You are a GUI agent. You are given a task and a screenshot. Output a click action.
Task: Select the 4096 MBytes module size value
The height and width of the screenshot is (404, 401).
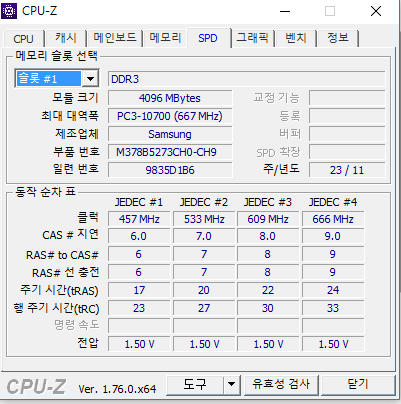(170, 98)
